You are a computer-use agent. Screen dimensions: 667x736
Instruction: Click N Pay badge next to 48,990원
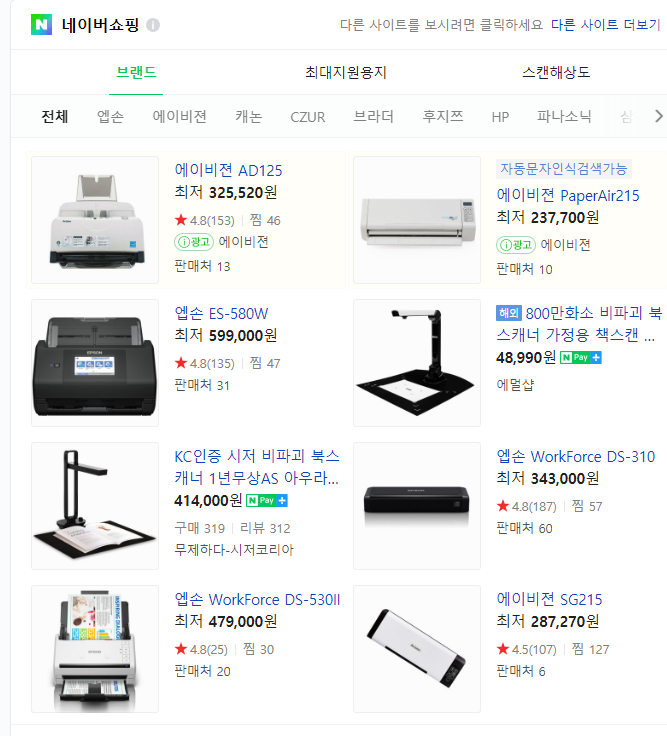(x=581, y=358)
